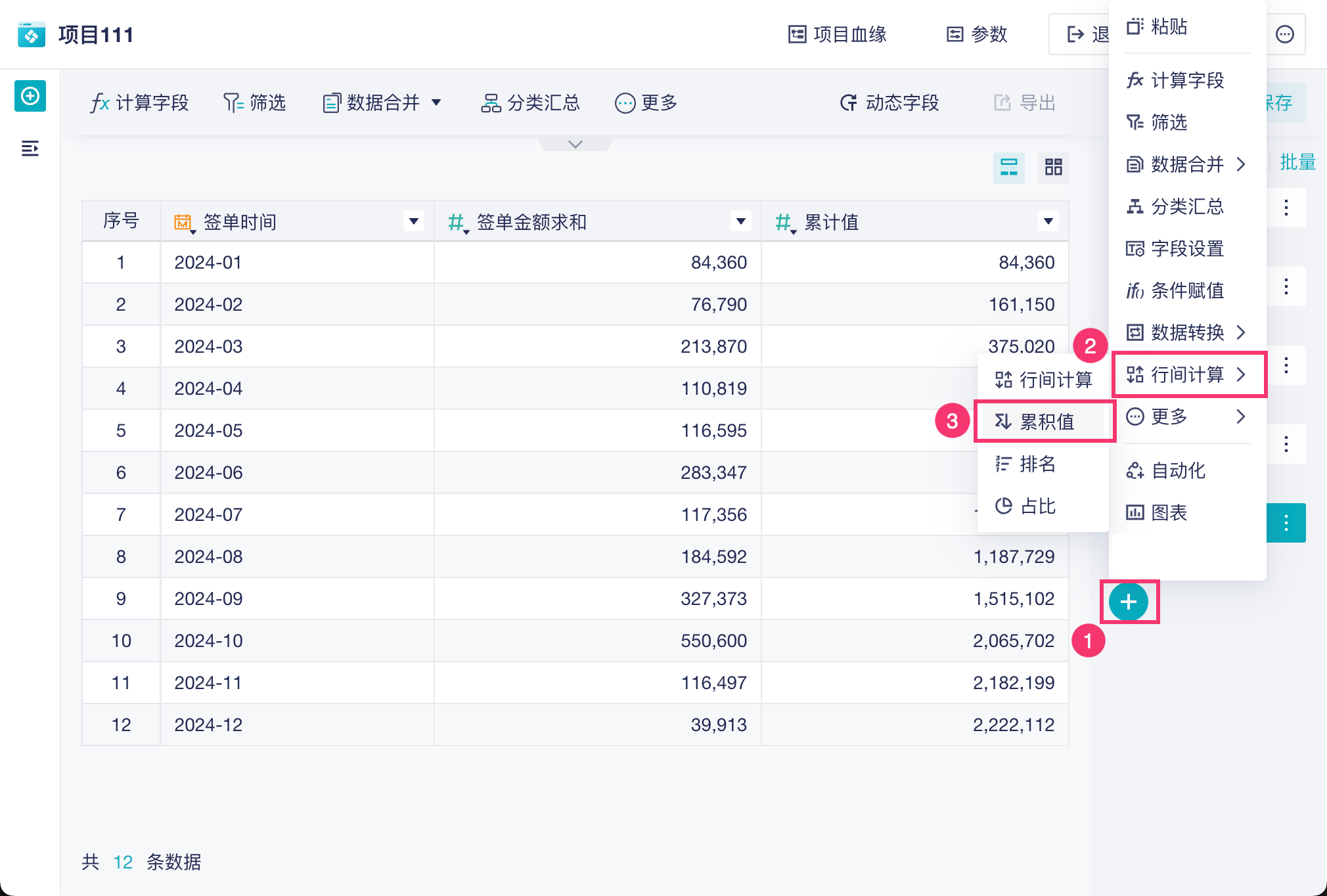Image resolution: width=1327 pixels, height=896 pixels.
Task: Click the 批量 batch link
Action: coord(1297,162)
